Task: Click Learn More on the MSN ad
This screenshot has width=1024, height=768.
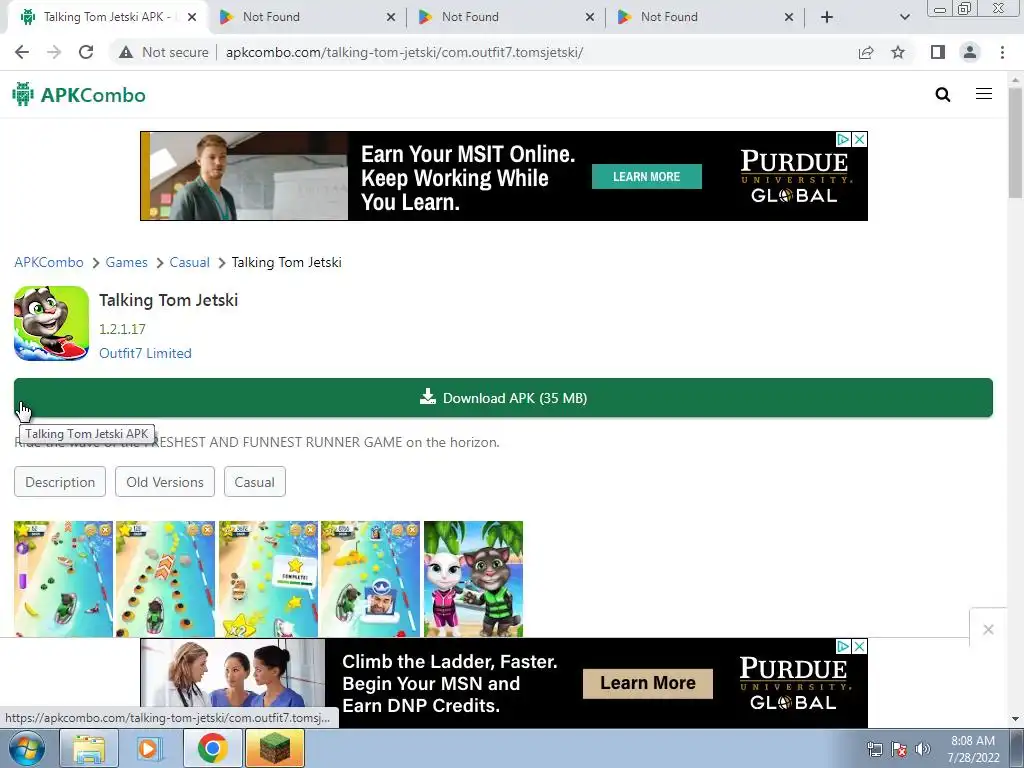Action: click(x=648, y=683)
